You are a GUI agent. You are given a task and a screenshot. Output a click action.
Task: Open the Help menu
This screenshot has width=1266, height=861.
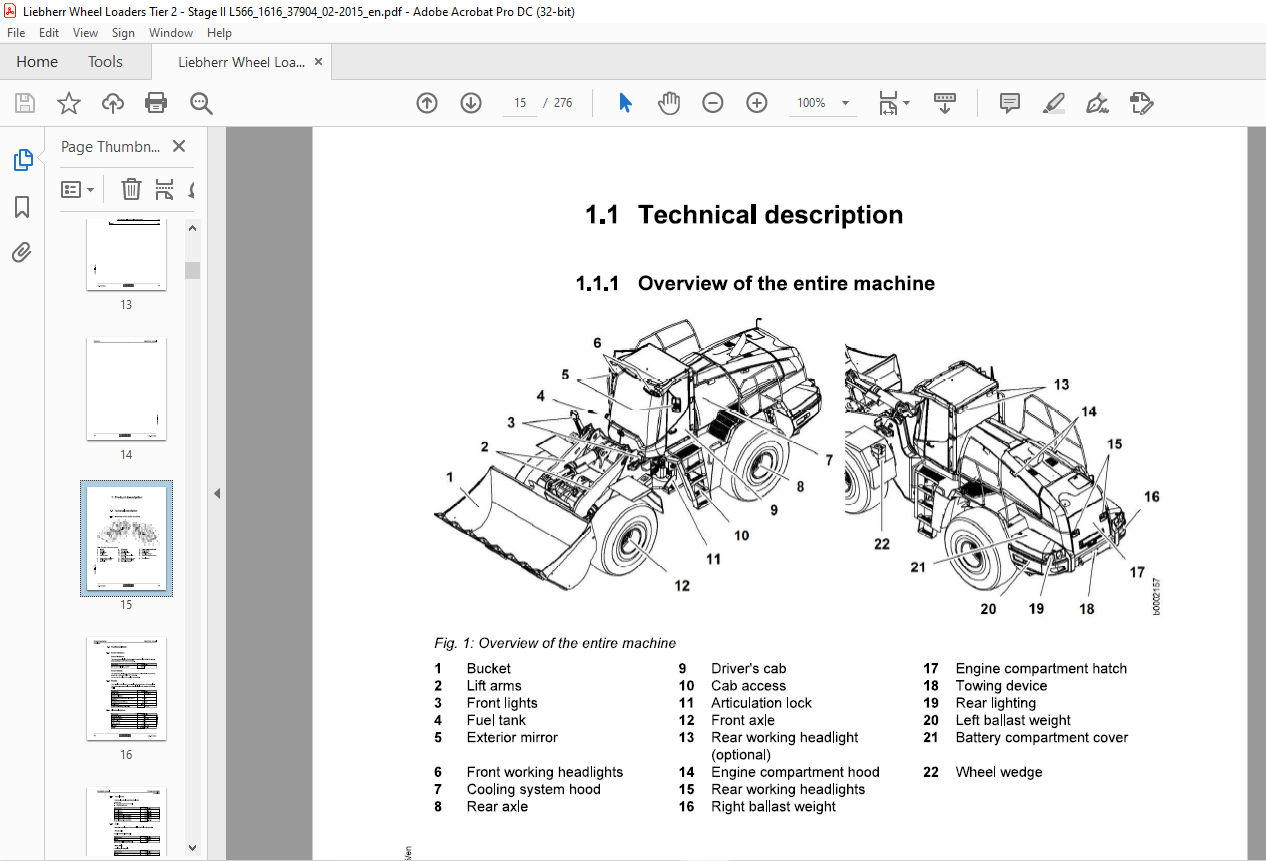click(219, 33)
